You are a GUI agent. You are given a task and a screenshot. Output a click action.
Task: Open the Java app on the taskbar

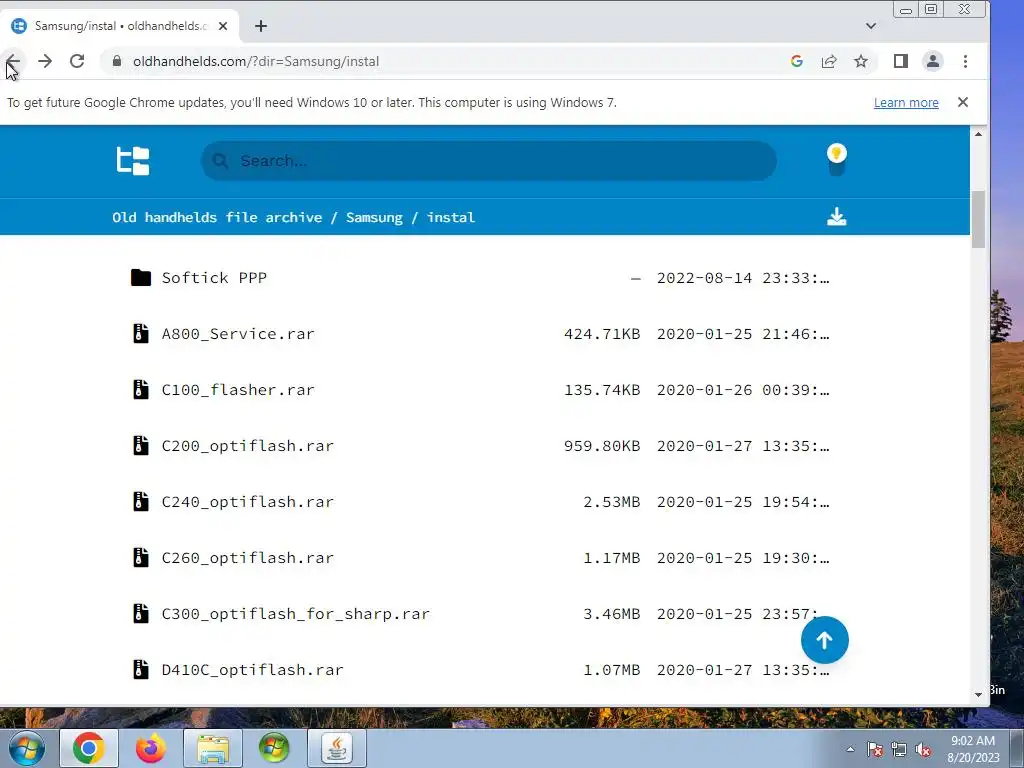click(336, 748)
